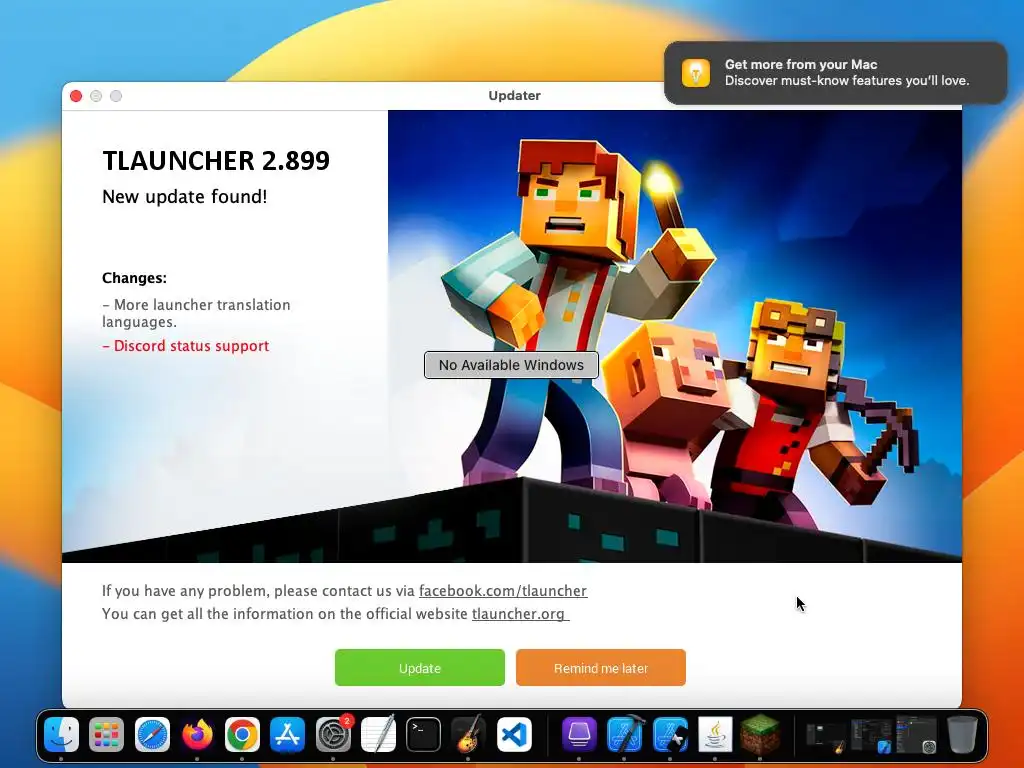Restore the minimized window with Settings badge
The image size is (1024, 768).
pyautogui.click(x=917, y=735)
